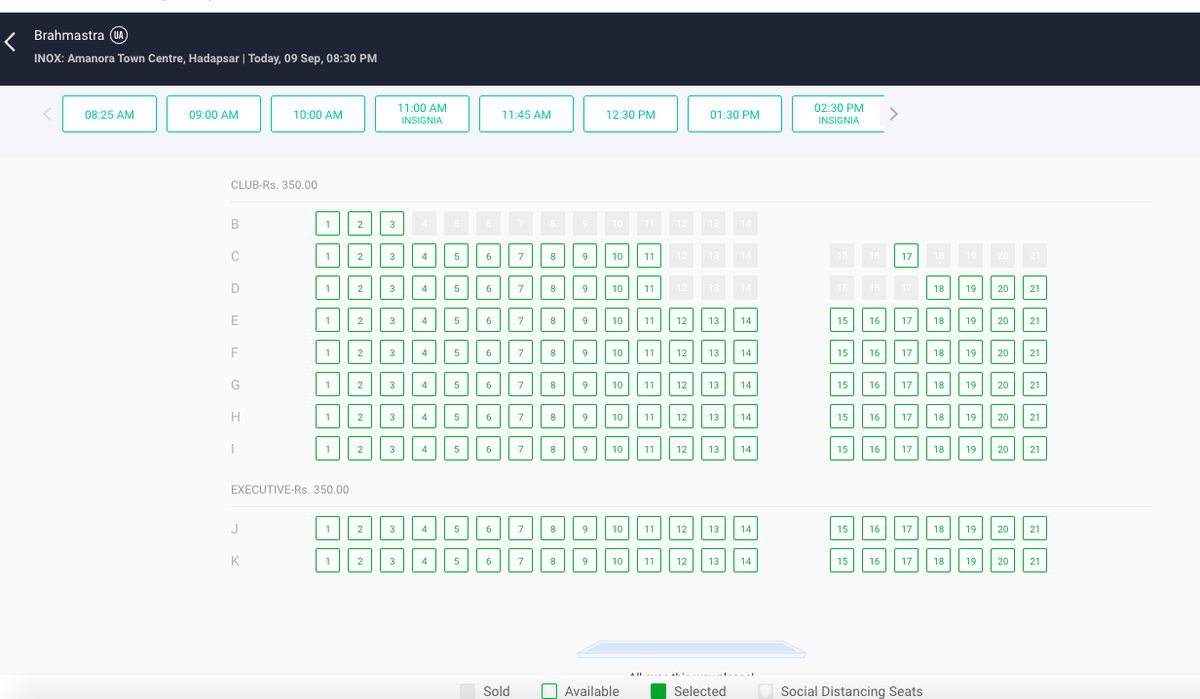Select seat 11 in row C
1200x699 pixels.
point(649,256)
